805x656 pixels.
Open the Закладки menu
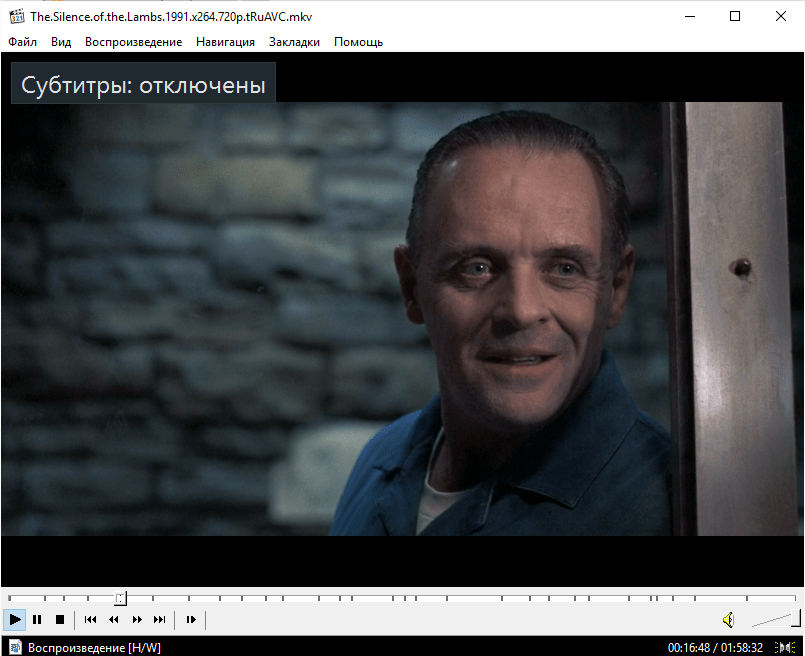pos(294,42)
